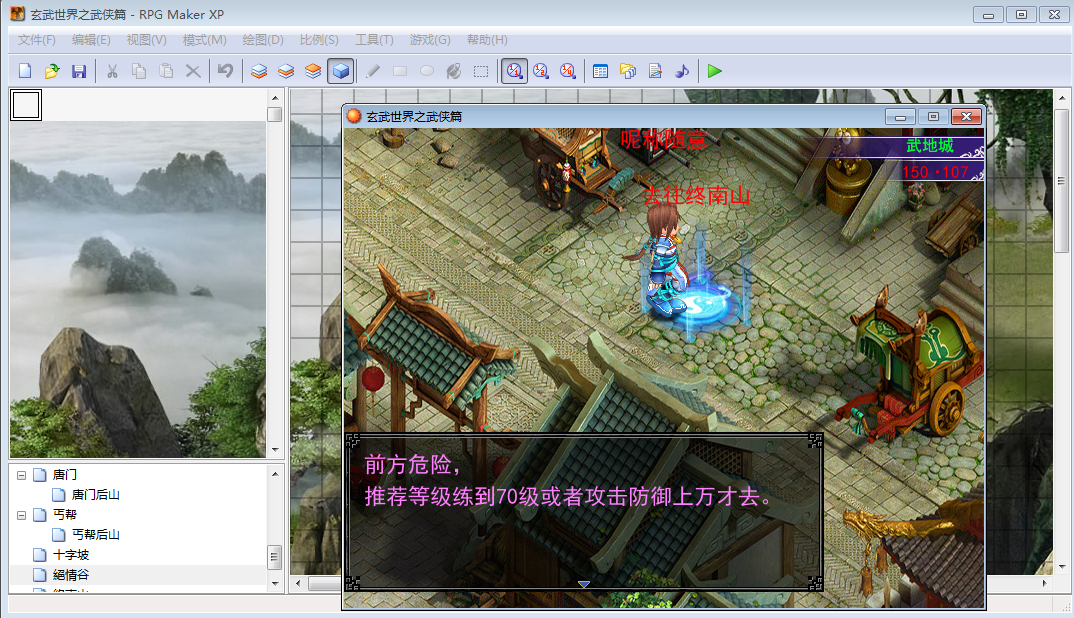1074x618 pixels.
Task: Click the Paste clipboard icon
Action: [x=166, y=71]
